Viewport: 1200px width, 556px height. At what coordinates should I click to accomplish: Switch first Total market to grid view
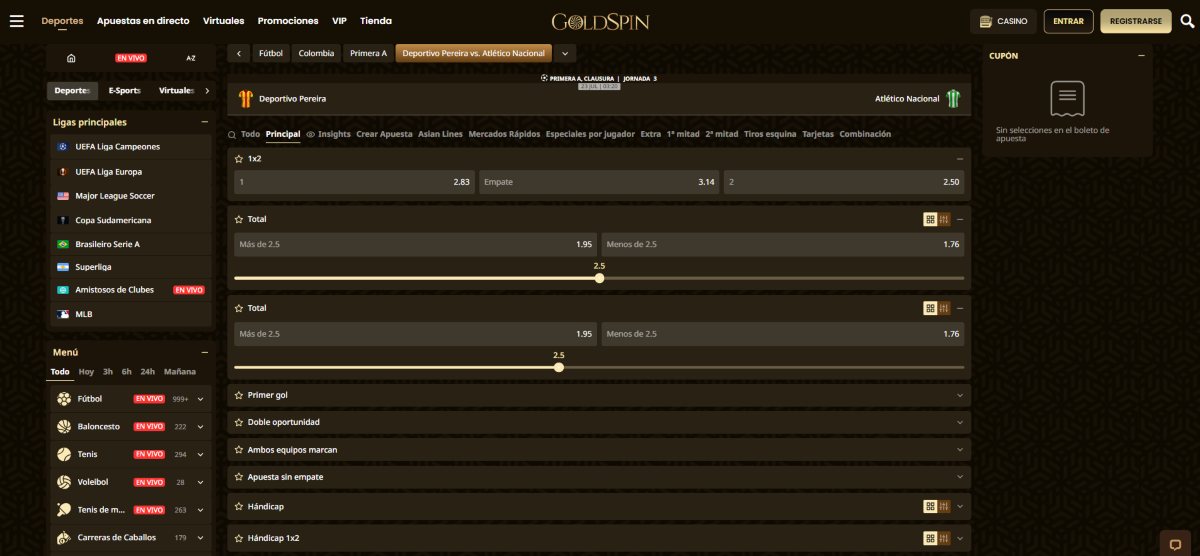pyautogui.click(x=930, y=219)
